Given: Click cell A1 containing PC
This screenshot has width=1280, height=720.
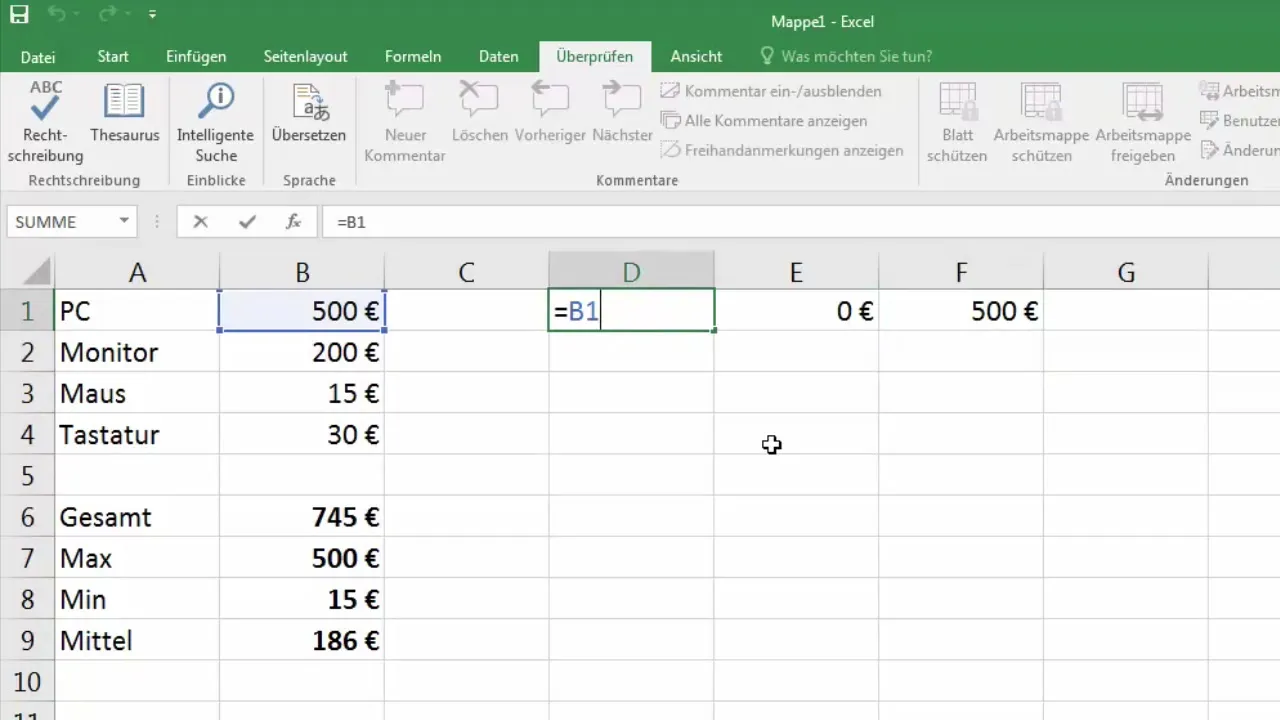Looking at the screenshot, I should click(137, 311).
